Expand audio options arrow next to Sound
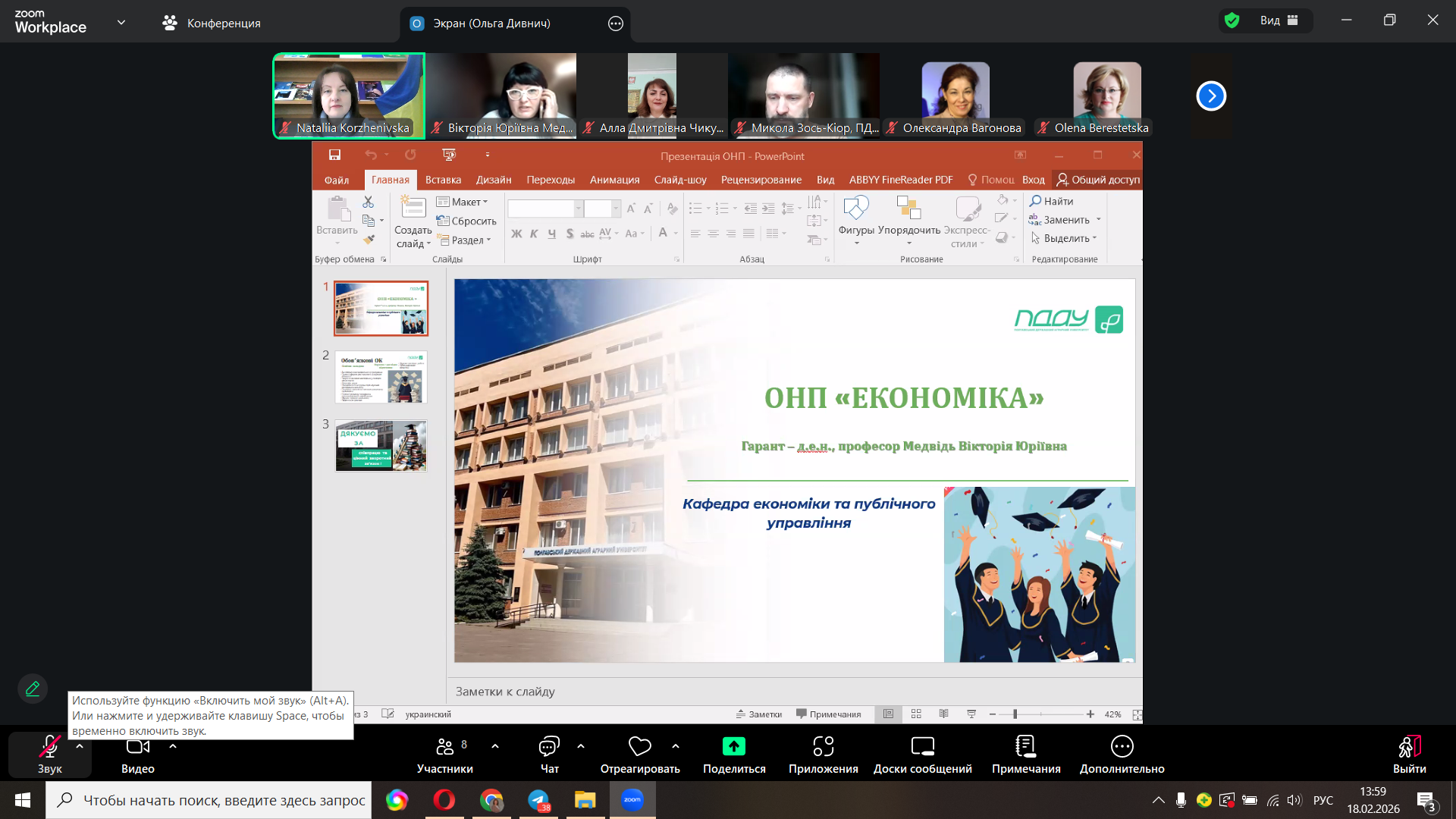Viewport: 1456px width, 819px height. point(80,746)
